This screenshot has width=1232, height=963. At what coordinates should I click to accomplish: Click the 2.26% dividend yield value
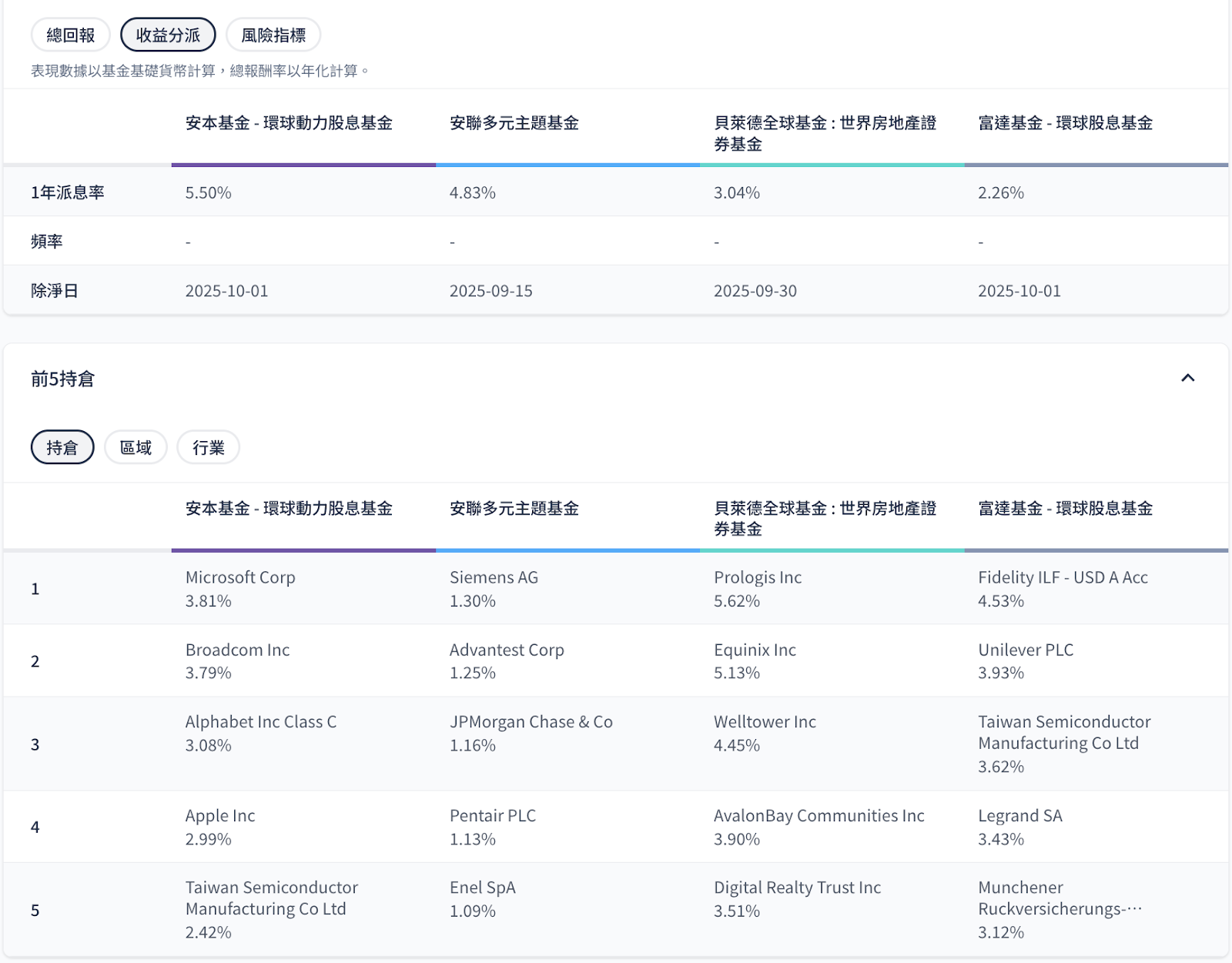tap(1000, 192)
